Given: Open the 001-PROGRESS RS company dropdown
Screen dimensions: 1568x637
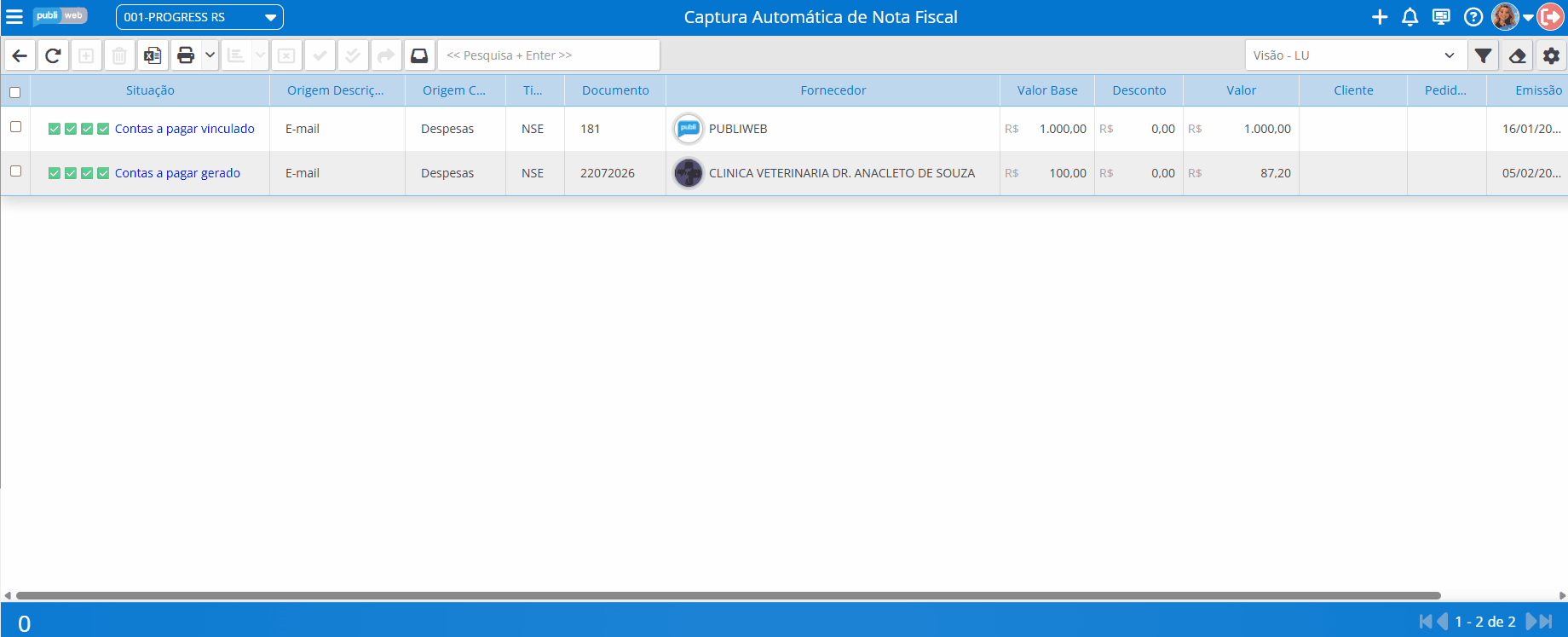Looking at the screenshot, I should pos(199,17).
